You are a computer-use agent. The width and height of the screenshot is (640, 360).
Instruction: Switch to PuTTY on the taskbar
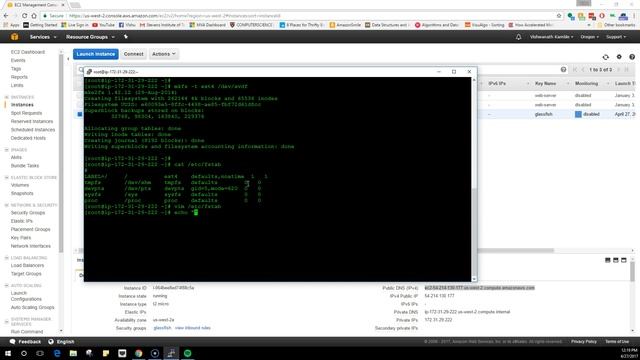171,353
